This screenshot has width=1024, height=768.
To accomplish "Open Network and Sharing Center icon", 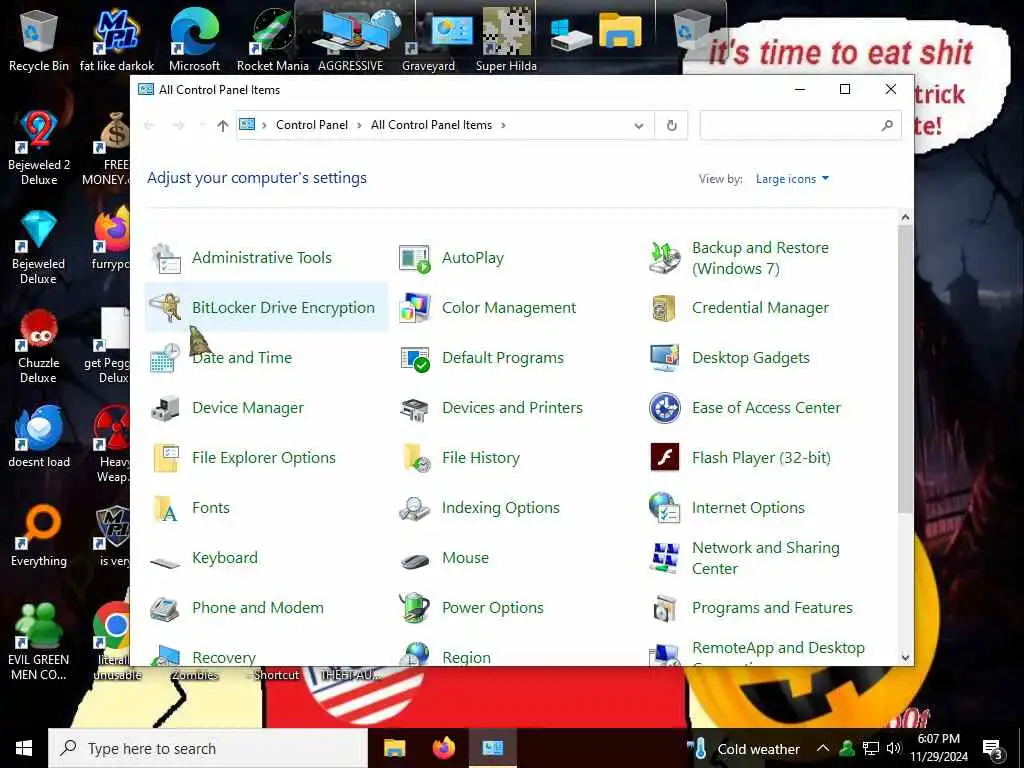I will (665, 558).
